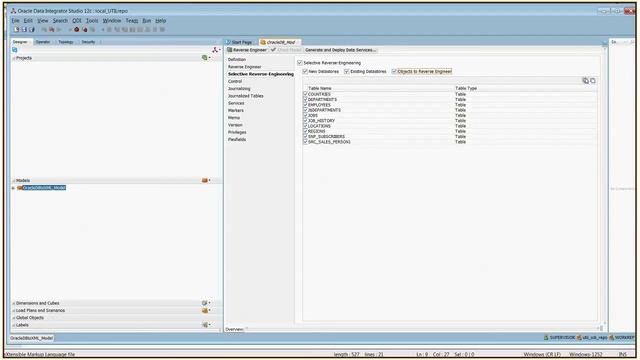Toggle New Datastores checkbox
This screenshot has height=360, width=640.
305,71
